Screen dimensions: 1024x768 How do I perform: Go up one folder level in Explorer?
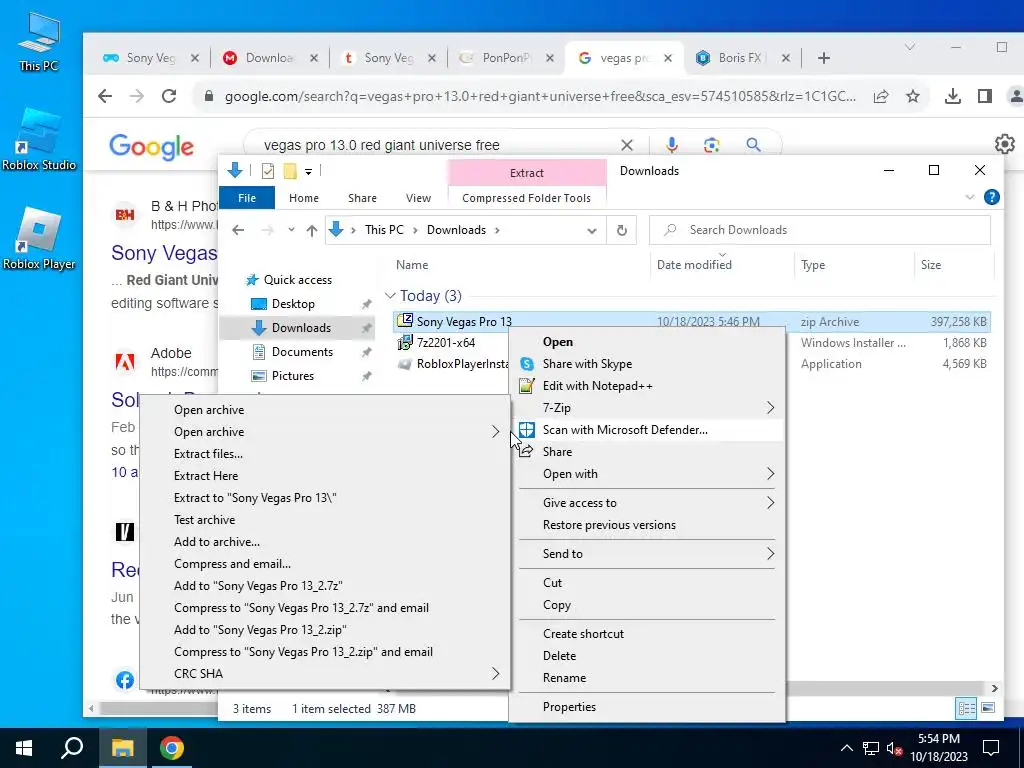312,230
